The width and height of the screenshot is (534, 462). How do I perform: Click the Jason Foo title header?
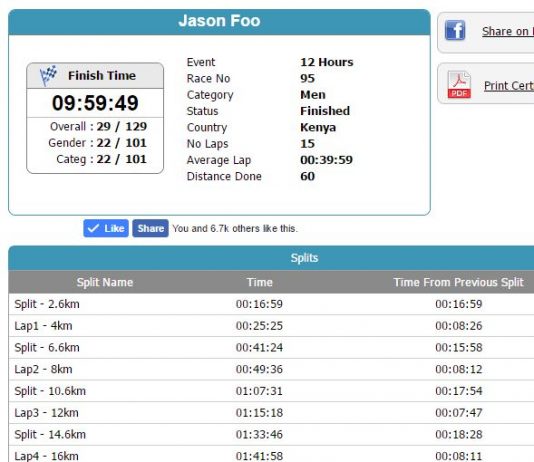(219, 21)
